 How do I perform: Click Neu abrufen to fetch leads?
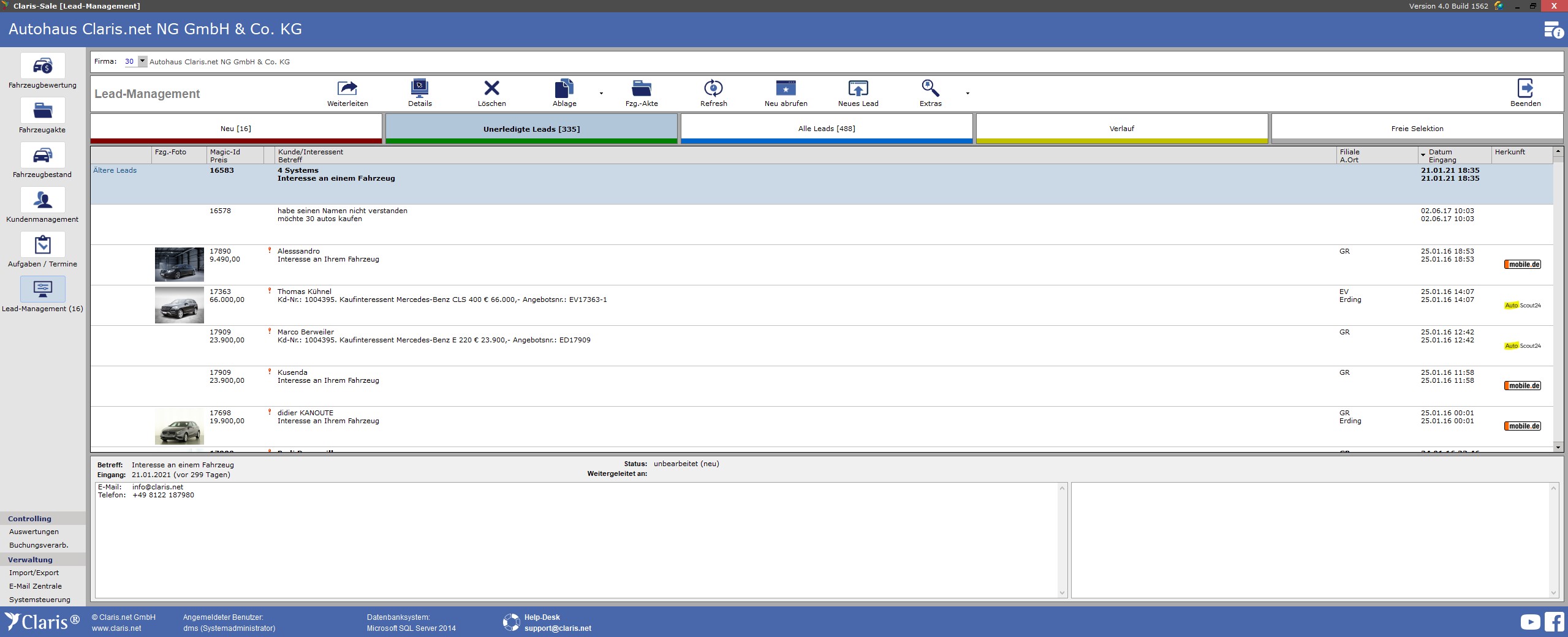[786, 89]
